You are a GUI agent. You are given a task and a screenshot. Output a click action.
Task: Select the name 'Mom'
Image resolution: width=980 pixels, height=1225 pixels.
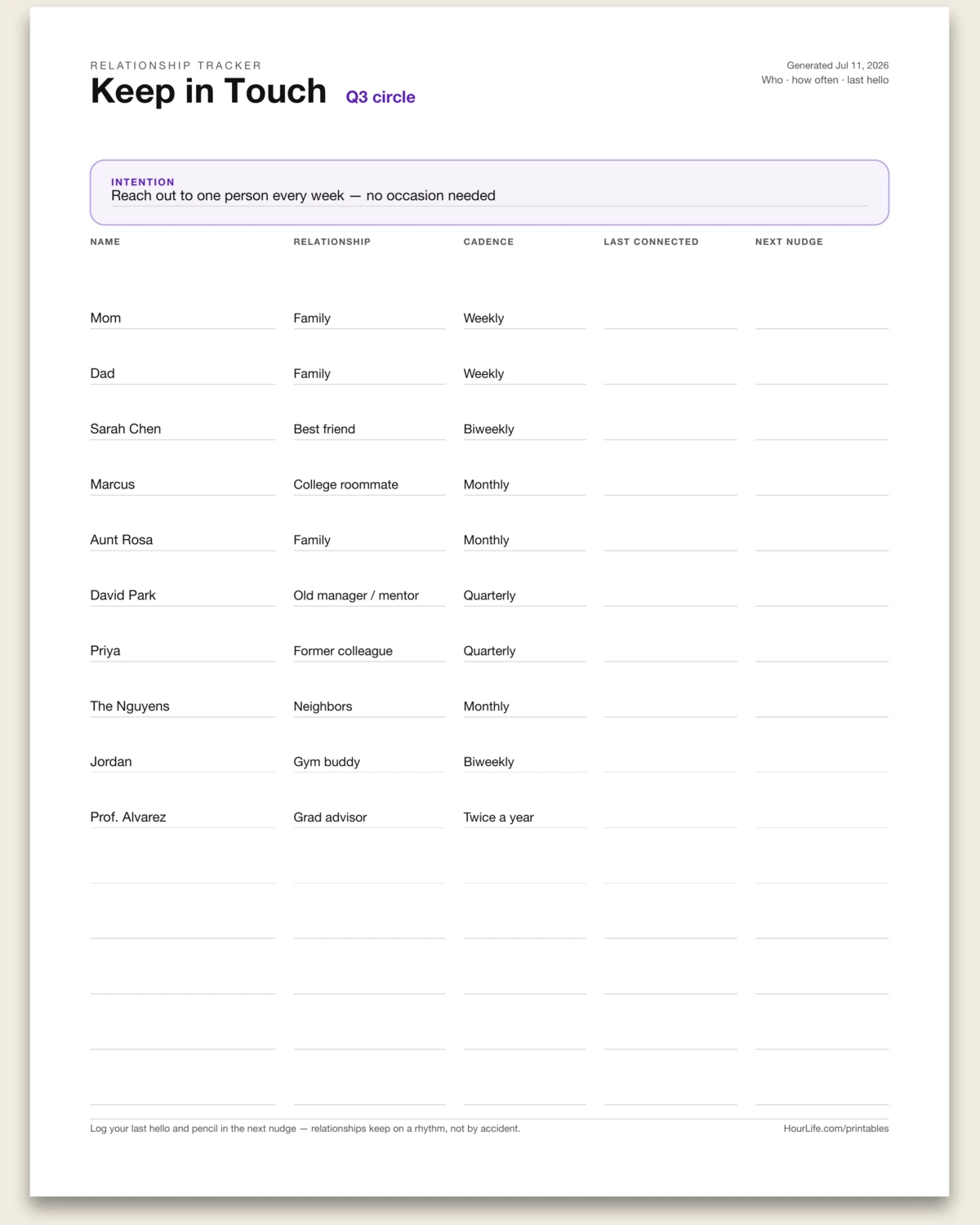point(105,318)
